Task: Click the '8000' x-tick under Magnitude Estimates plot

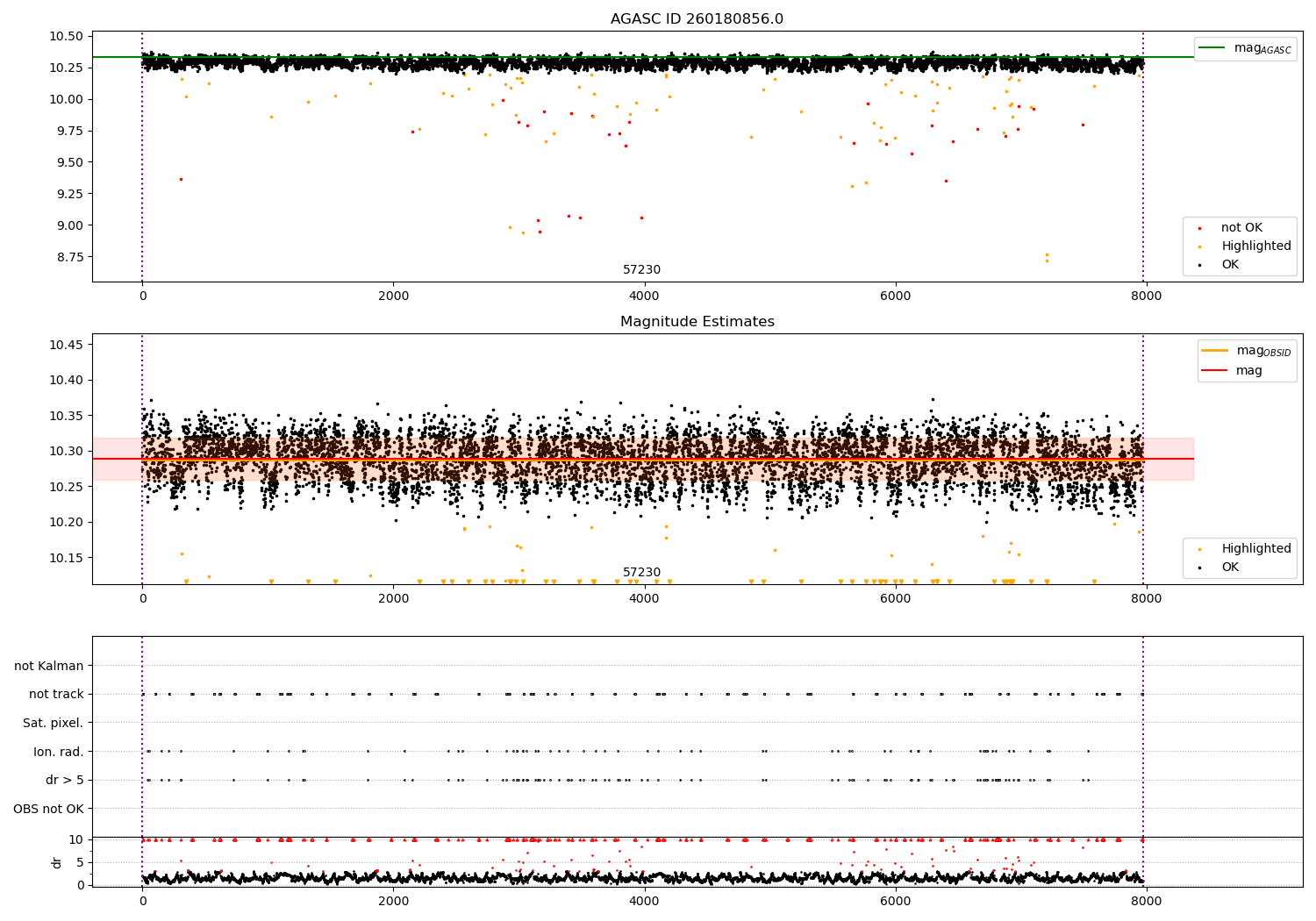Action: tap(1146, 598)
